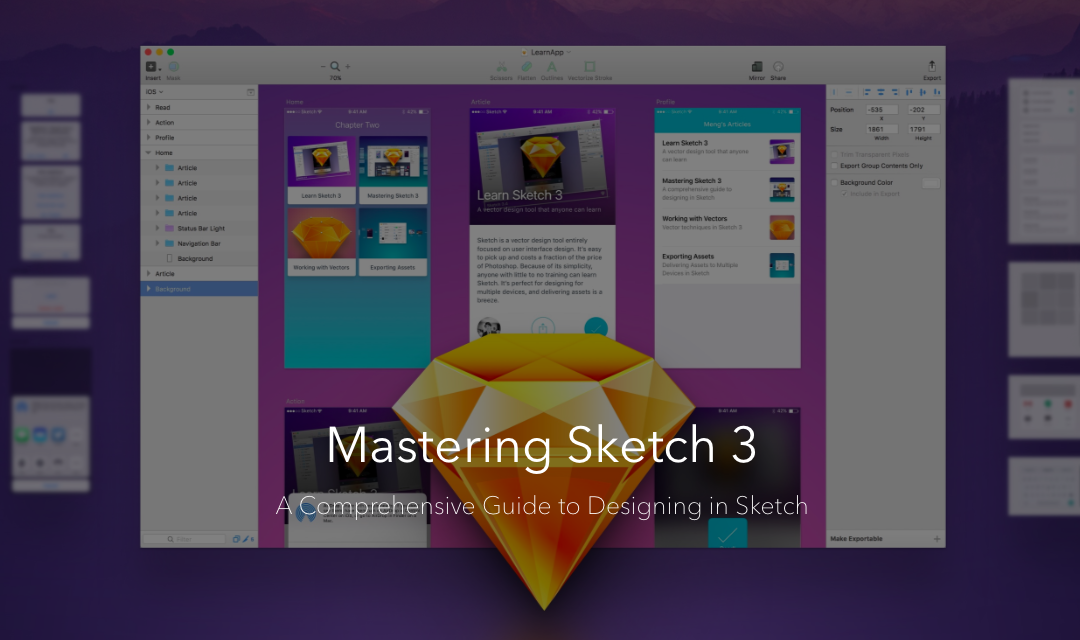
Task: Select the Background layer under Home
Action: click(x=195, y=258)
